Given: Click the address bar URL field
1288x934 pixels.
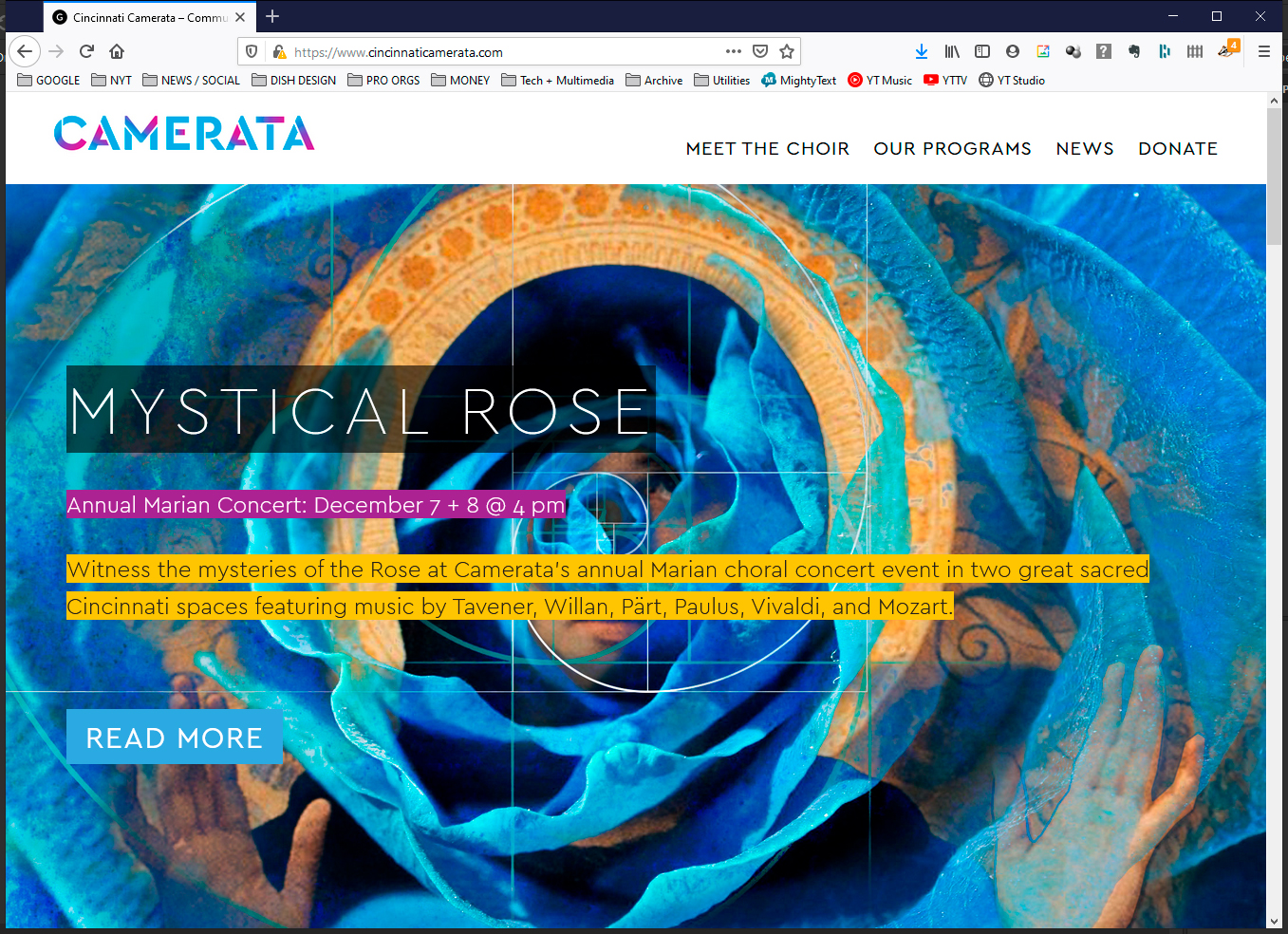Looking at the screenshot, I should 503,52.
